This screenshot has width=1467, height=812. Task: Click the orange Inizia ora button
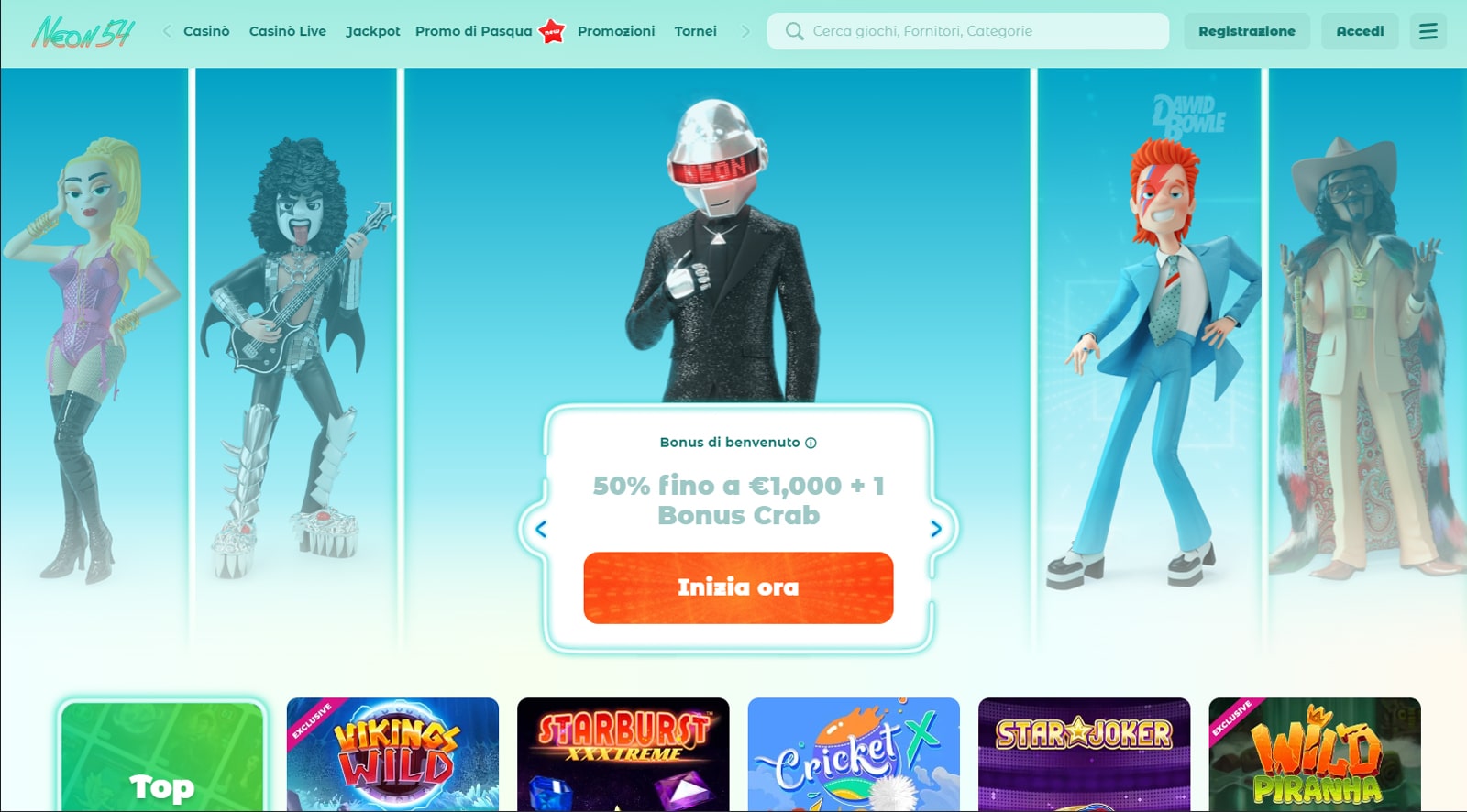pos(738,587)
